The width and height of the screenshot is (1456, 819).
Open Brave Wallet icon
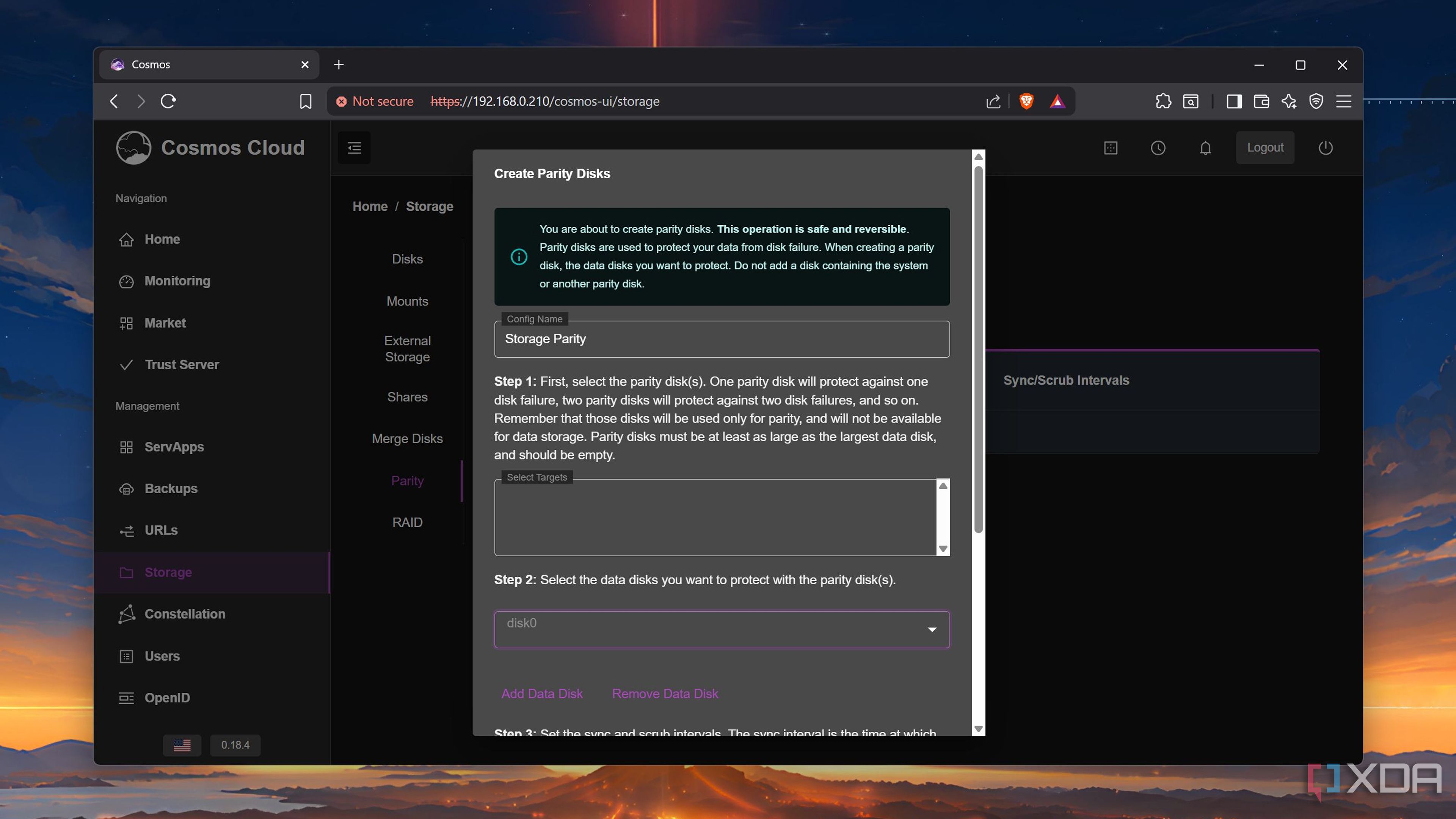(x=1261, y=101)
